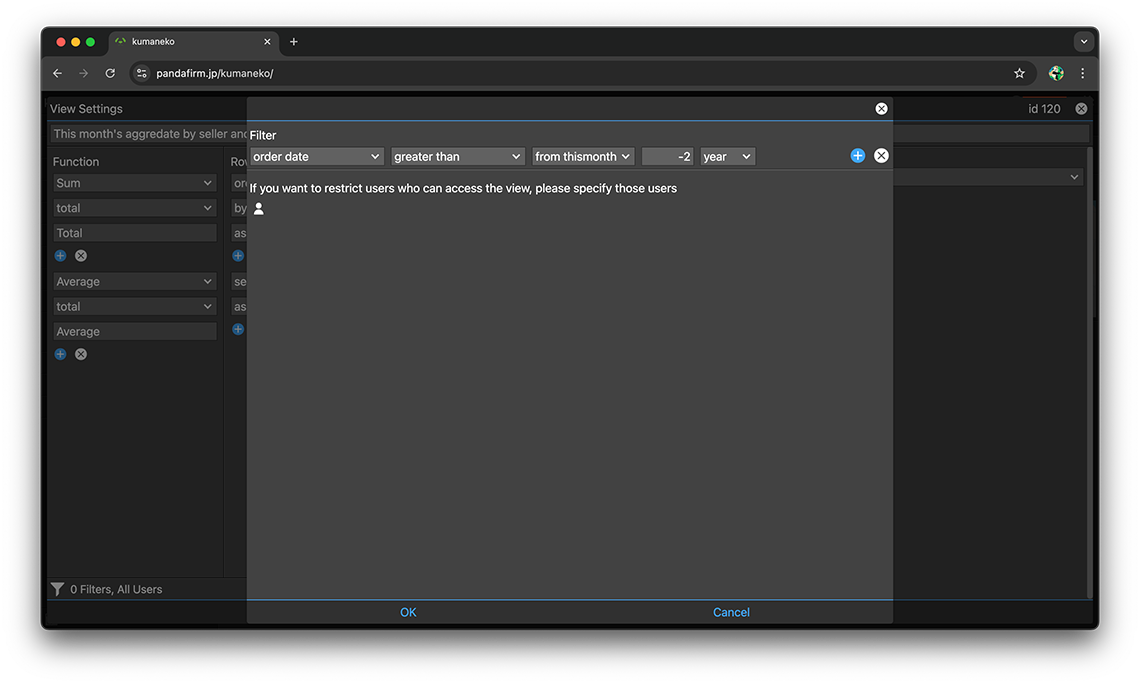Screen dimensions: 1140x683
Task: Open the order date field dropdown
Action: point(316,157)
